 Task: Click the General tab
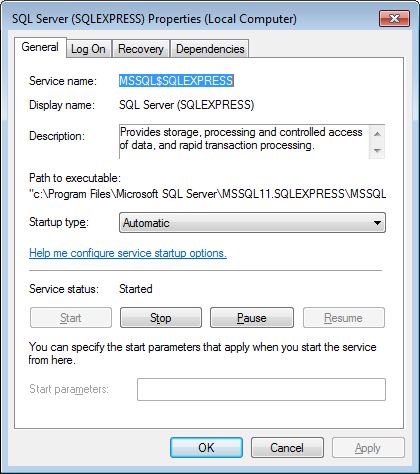40,47
